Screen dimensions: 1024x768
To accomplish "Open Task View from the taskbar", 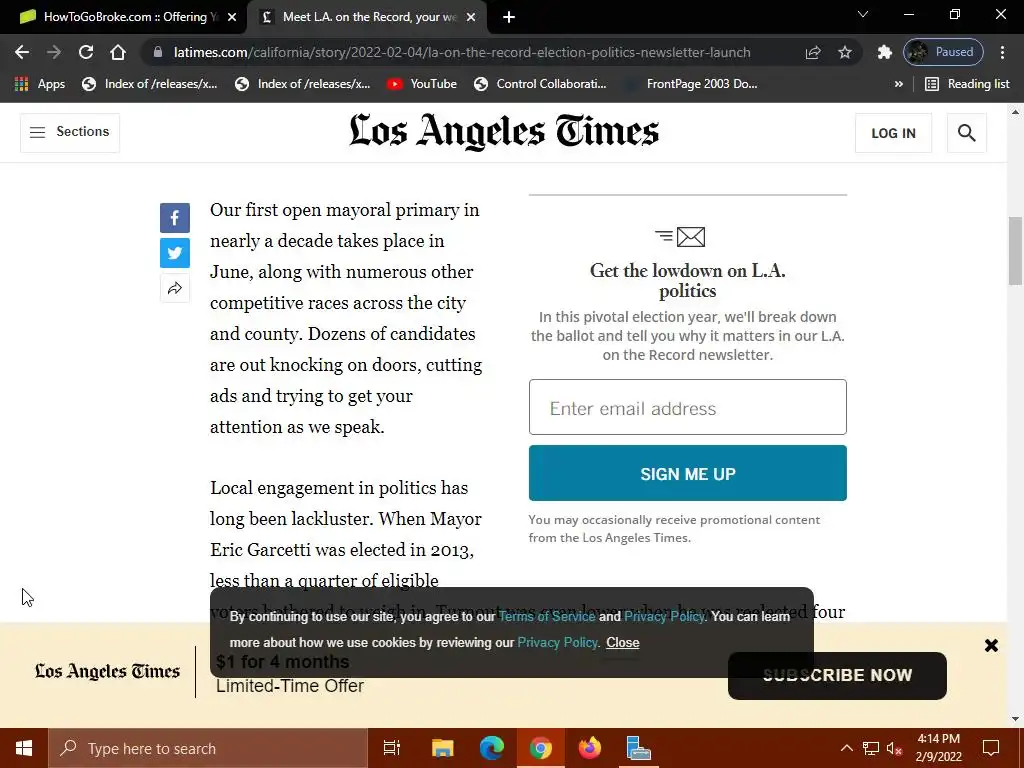I will (392, 748).
